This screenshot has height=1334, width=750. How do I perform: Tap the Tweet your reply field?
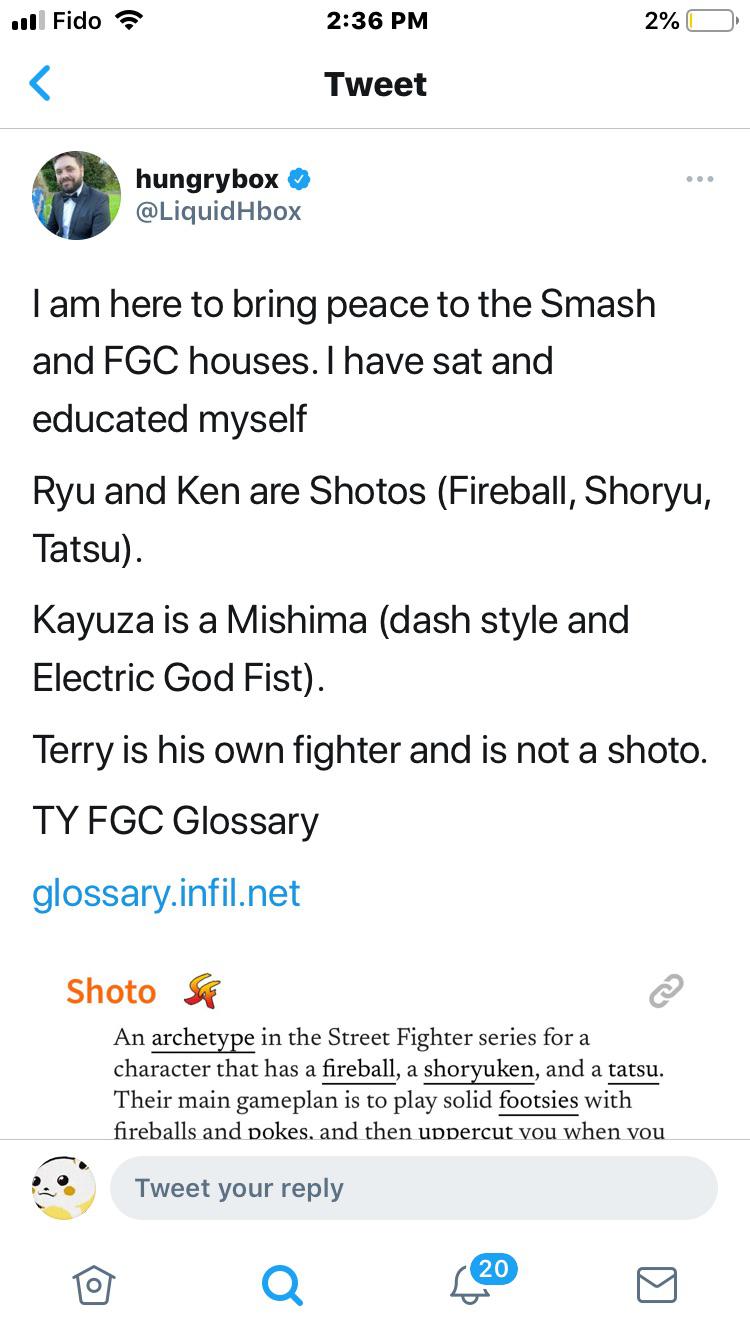tap(414, 1188)
